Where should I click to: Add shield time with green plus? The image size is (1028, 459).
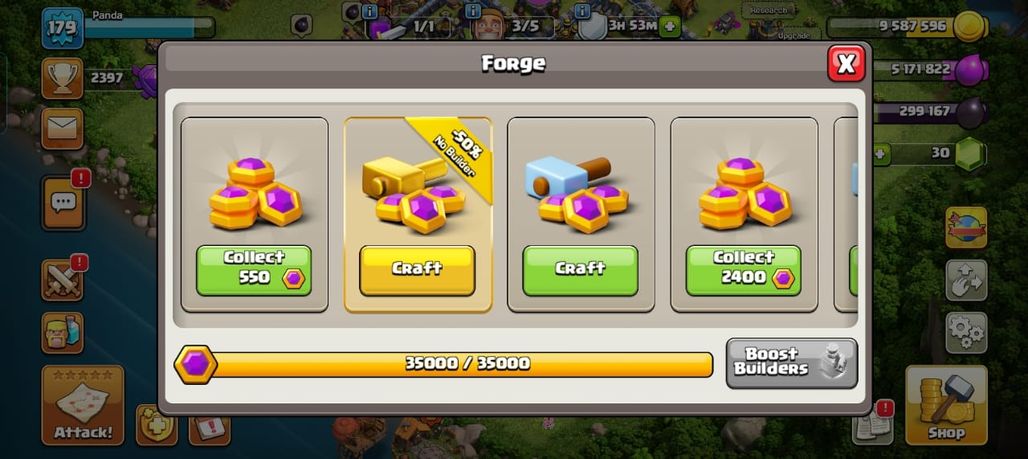669,27
